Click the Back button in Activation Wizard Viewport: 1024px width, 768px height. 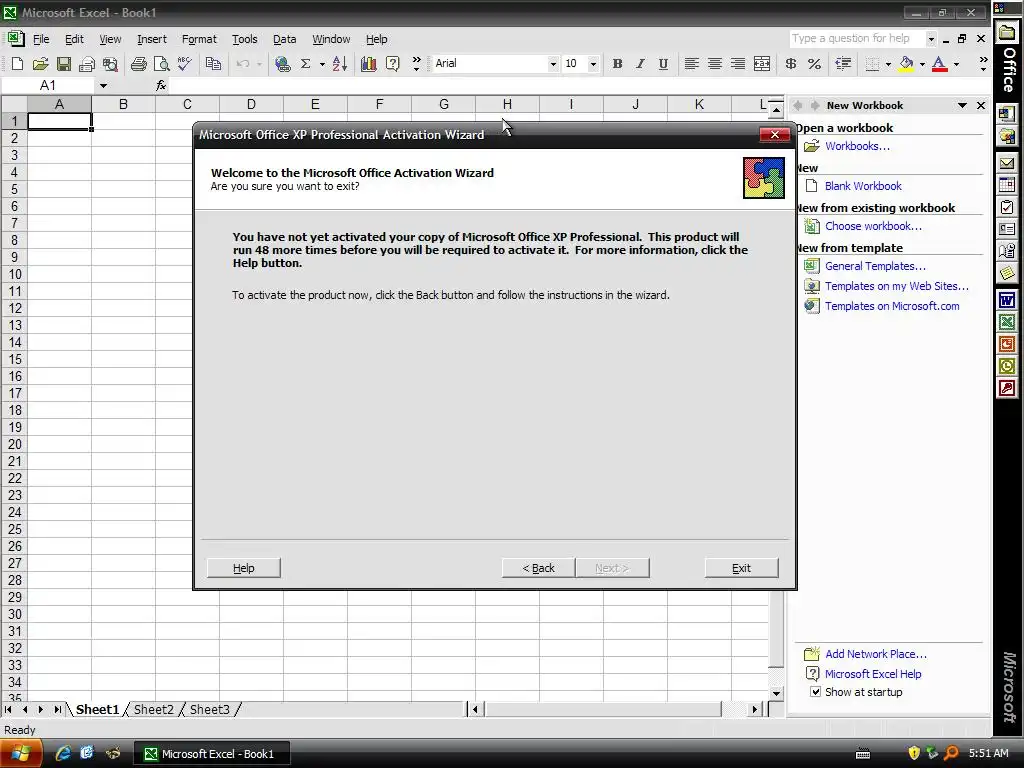[x=538, y=568]
